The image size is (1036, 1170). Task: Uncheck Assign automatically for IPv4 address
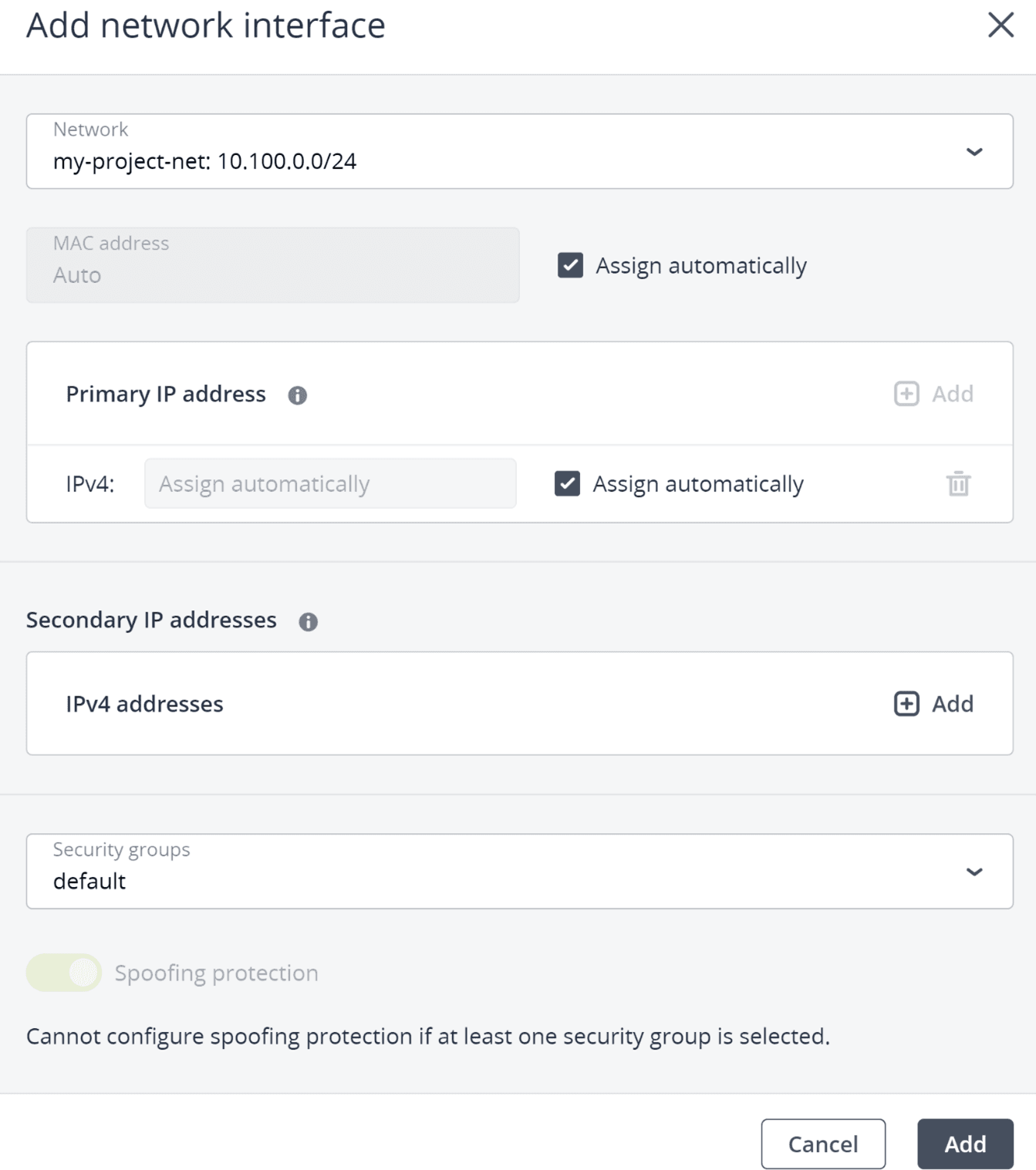[567, 484]
